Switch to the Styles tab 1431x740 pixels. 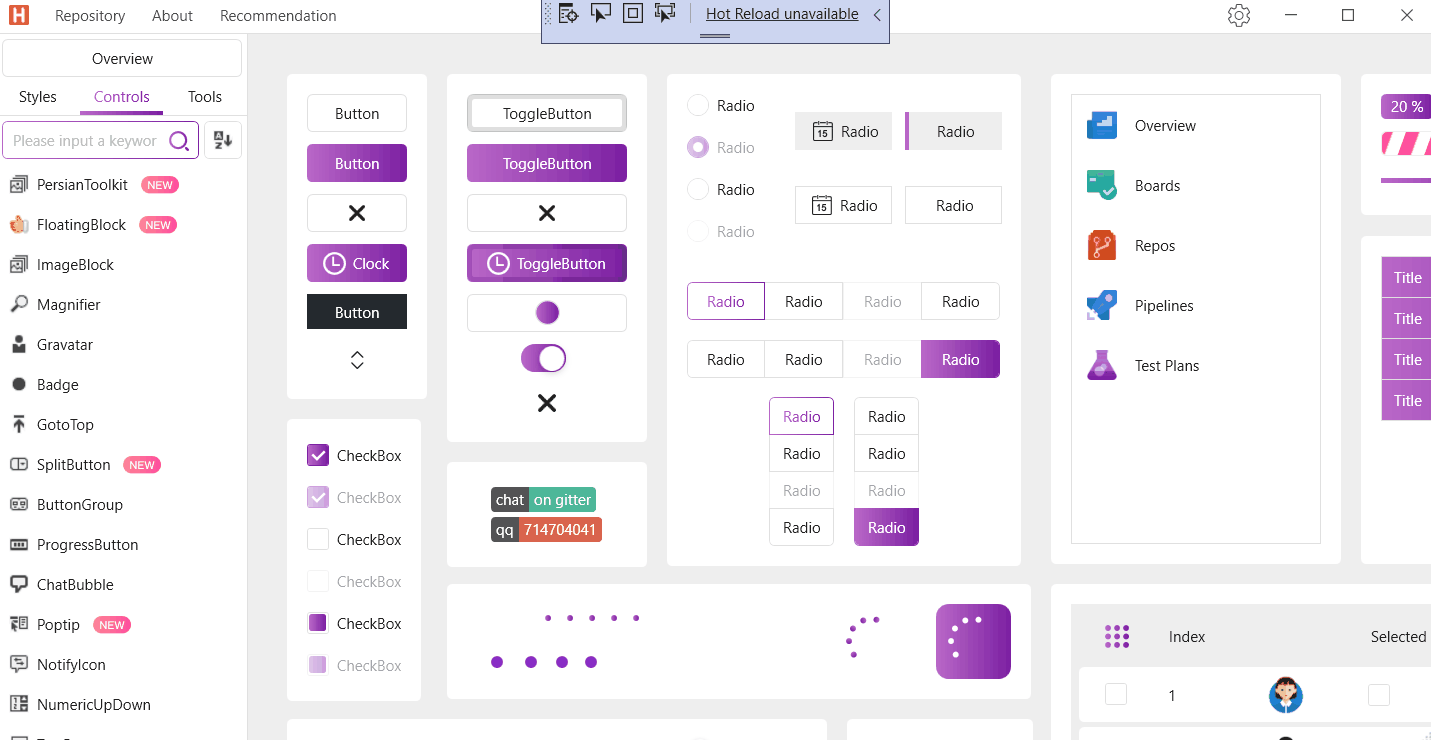coord(38,97)
